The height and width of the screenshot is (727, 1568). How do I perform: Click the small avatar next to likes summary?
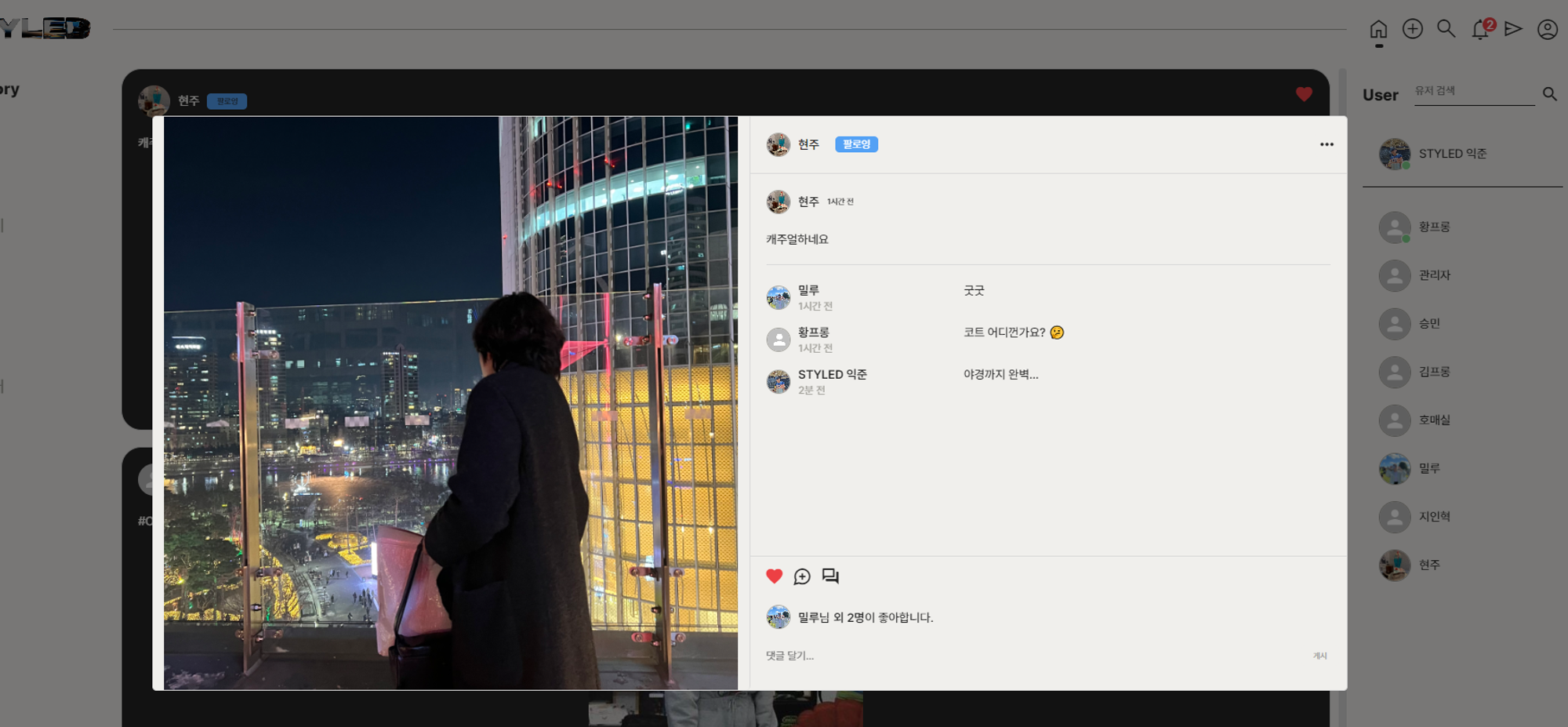click(x=778, y=617)
